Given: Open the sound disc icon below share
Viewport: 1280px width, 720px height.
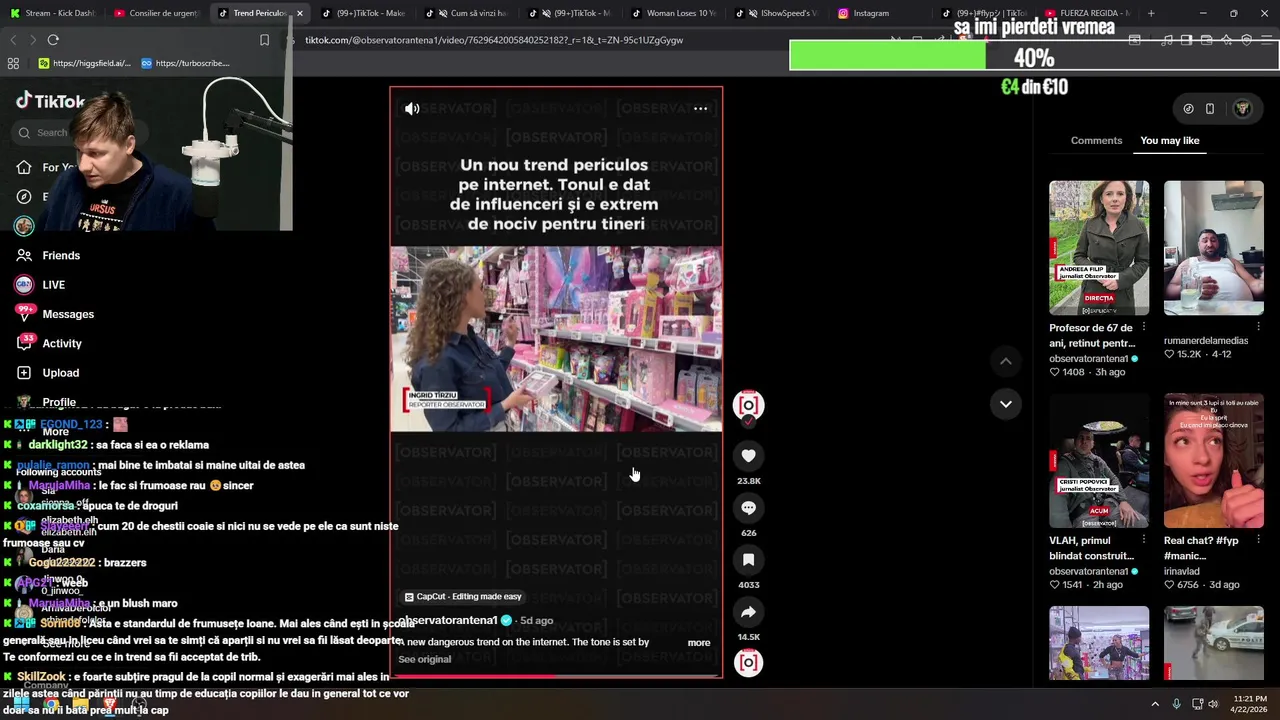Looking at the screenshot, I should (x=748, y=662).
